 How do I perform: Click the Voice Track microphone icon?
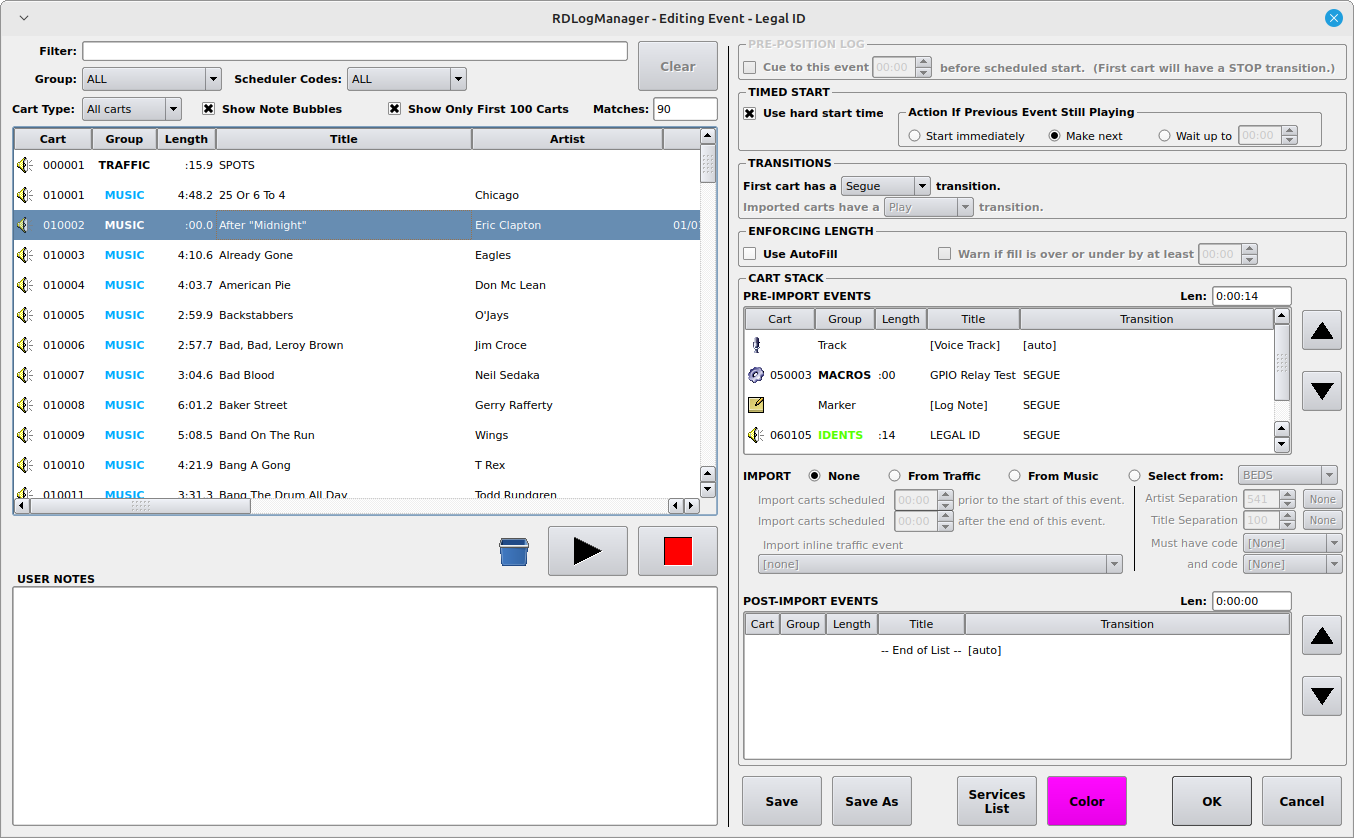(x=756, y=345)
